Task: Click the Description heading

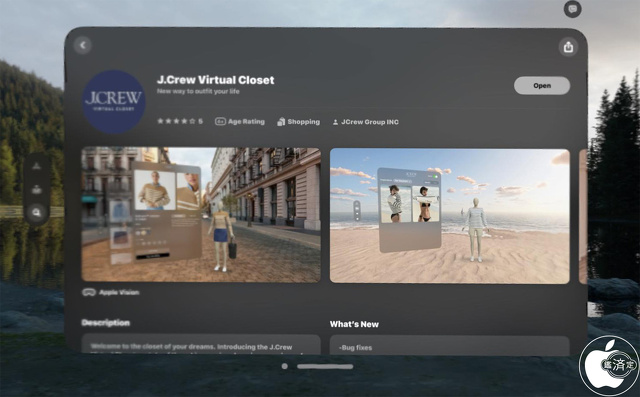Action: [106, 323]
